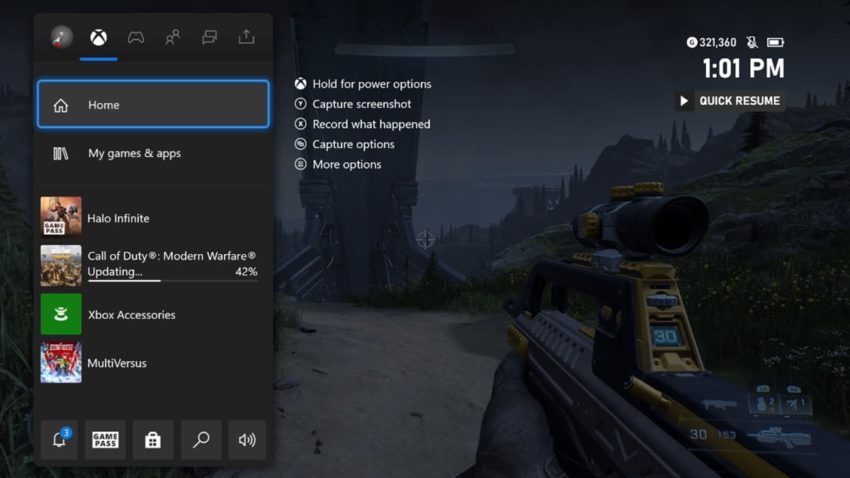Screen dimensions: 850x478
Task: Open the controller Game activity tab
Action: [x=136, y=37]
